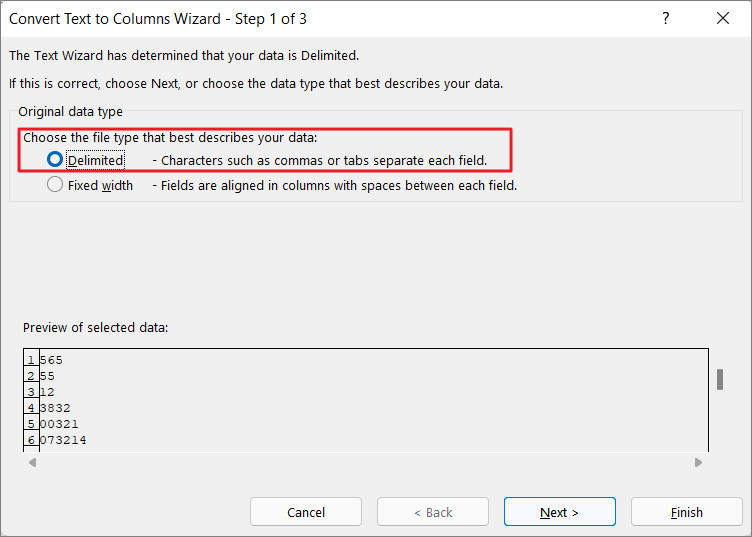Click the Cancel button
This screenshot has height=537, width=752.
pos(306,512)
